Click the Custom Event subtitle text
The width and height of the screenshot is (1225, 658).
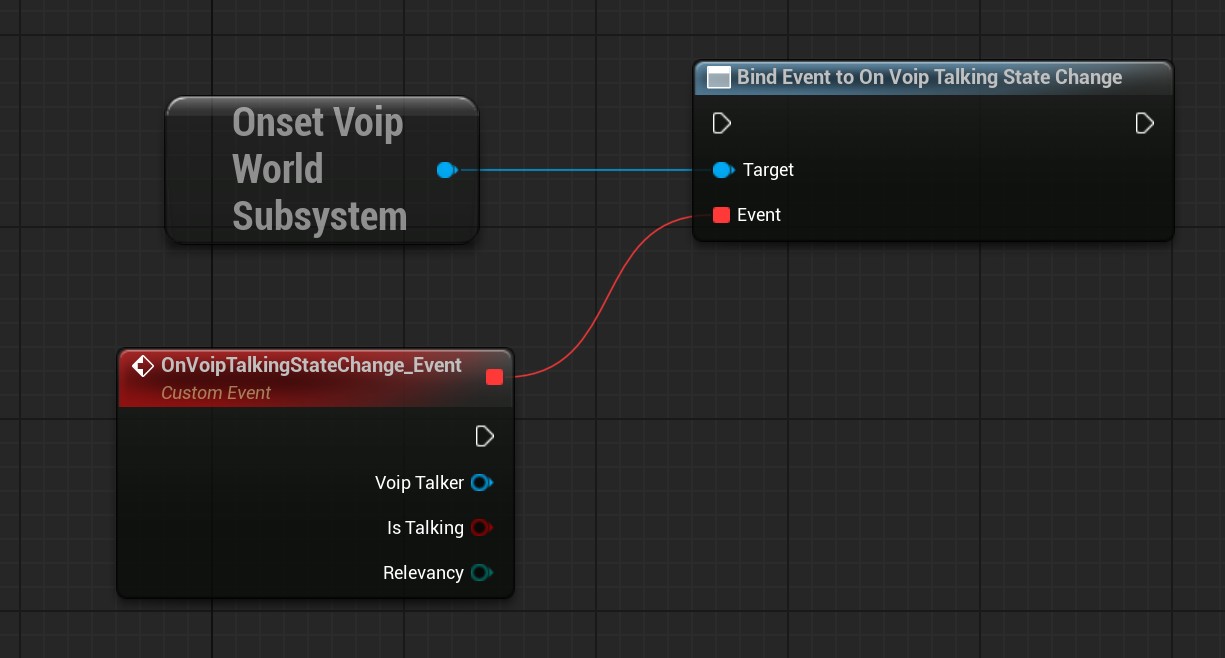click(x=216, y=393)
